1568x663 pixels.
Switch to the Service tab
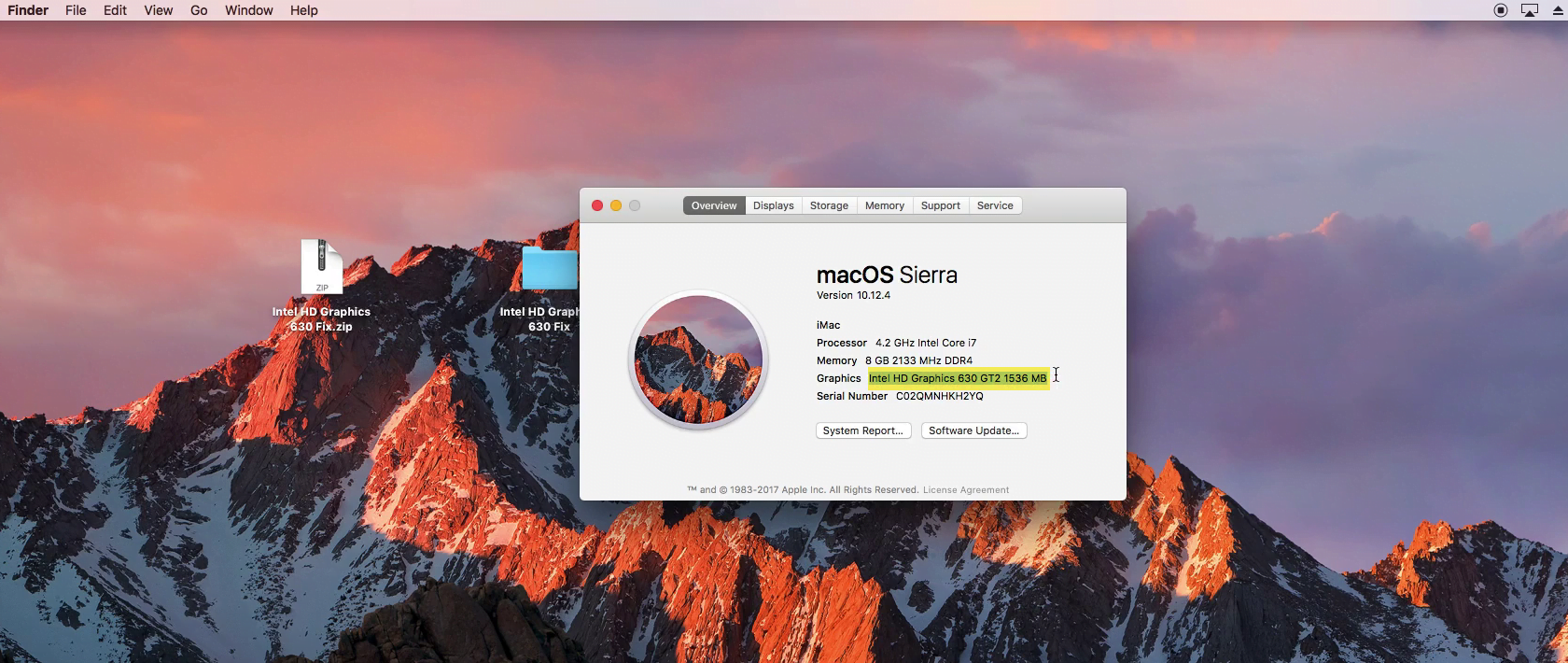995,205
